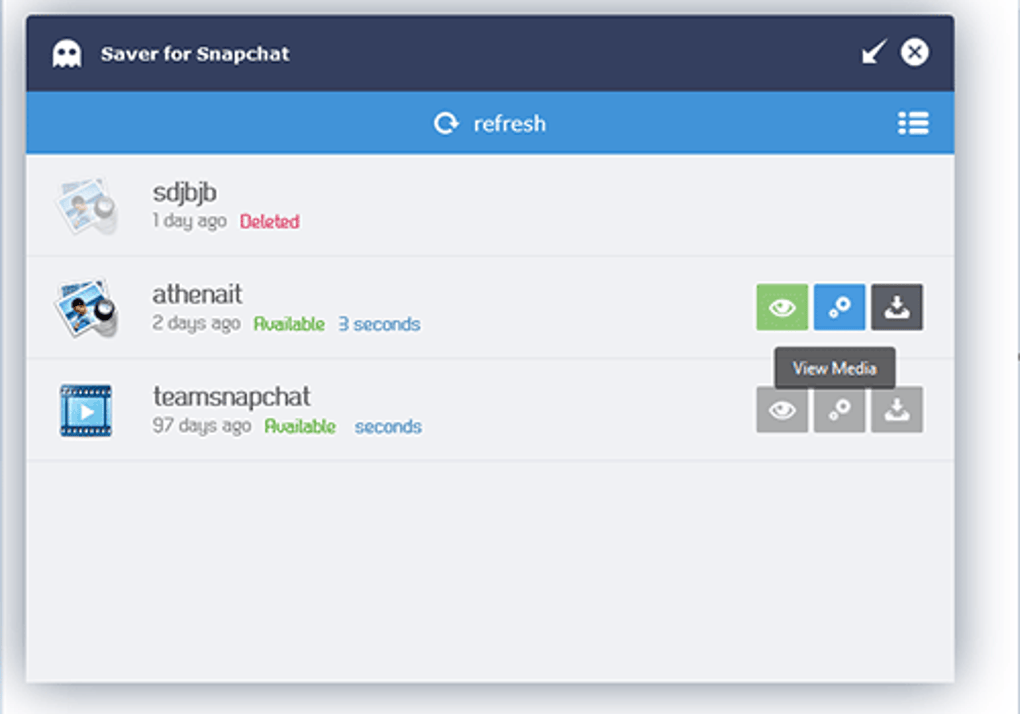Click the Snapchat ghost logo icon
This screenshot has height=714, width=1020.
coord(67,54)
